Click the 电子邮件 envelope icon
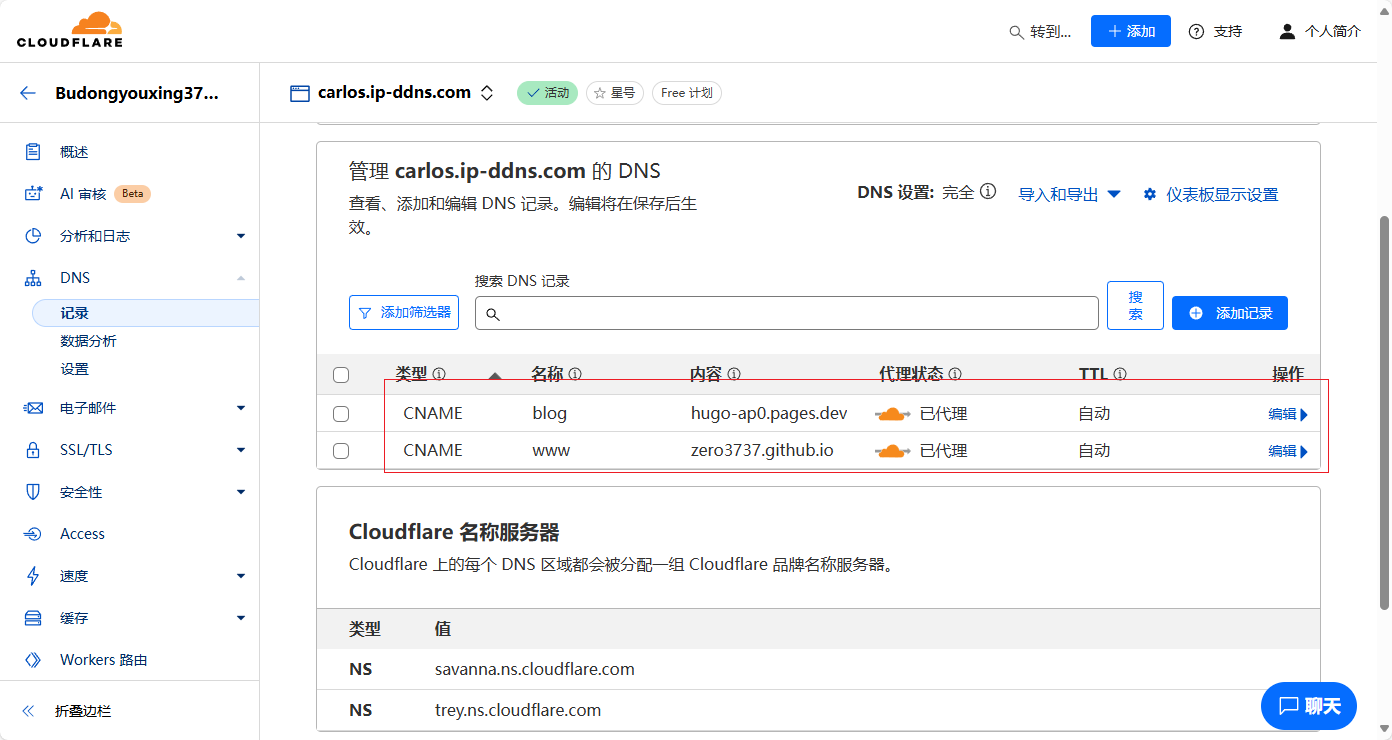Viewport: 1392px width, 740px height. coord(33,408)
